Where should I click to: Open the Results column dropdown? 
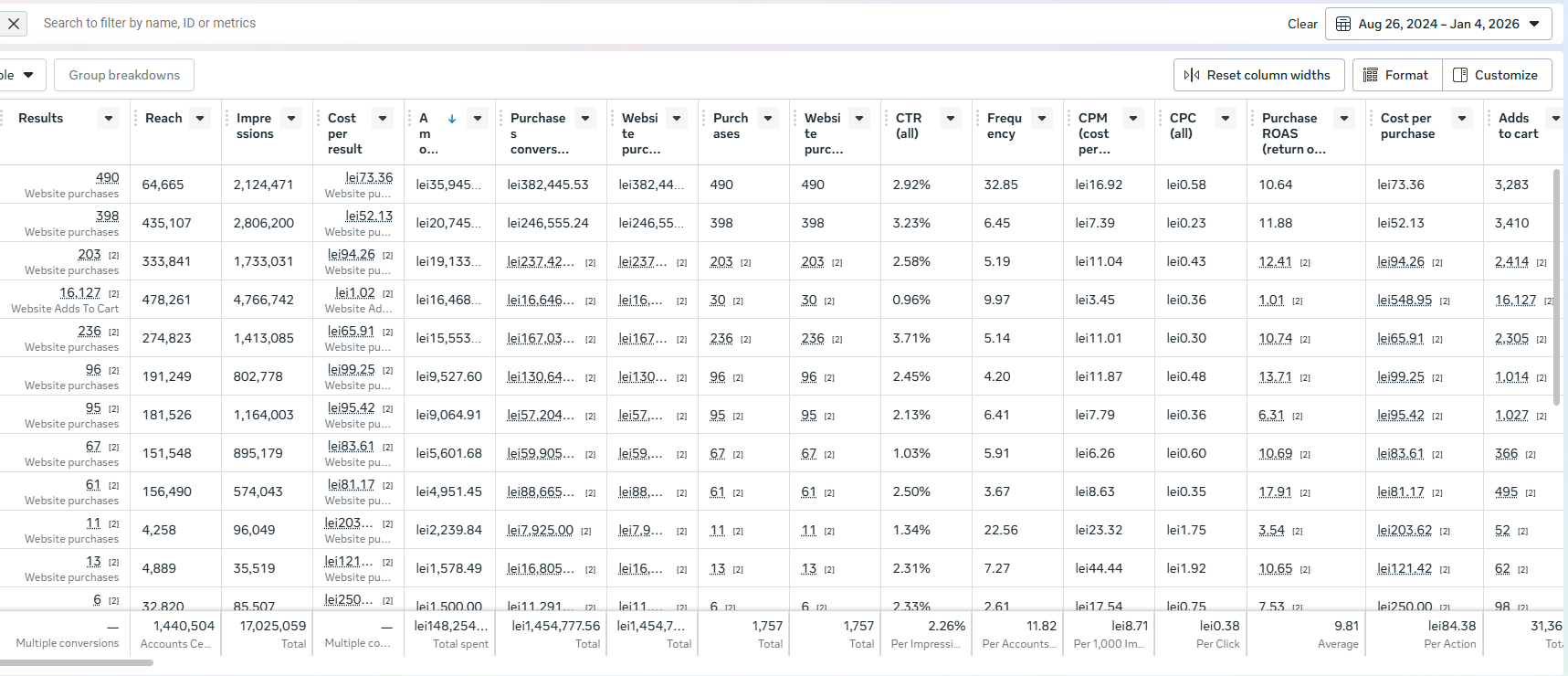tap(109, 118)
